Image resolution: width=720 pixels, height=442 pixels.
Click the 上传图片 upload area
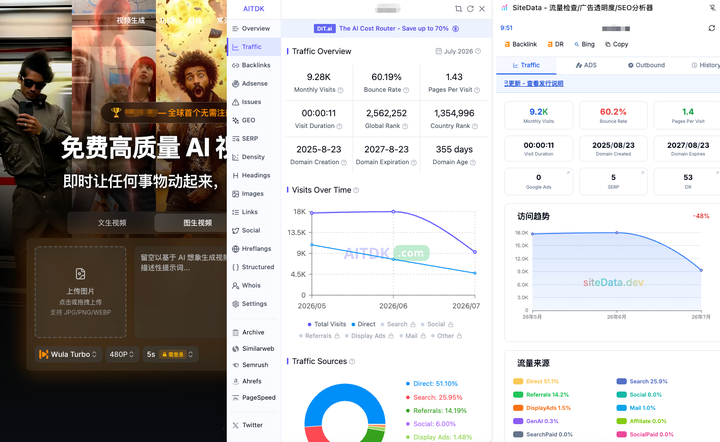[80, 292]
